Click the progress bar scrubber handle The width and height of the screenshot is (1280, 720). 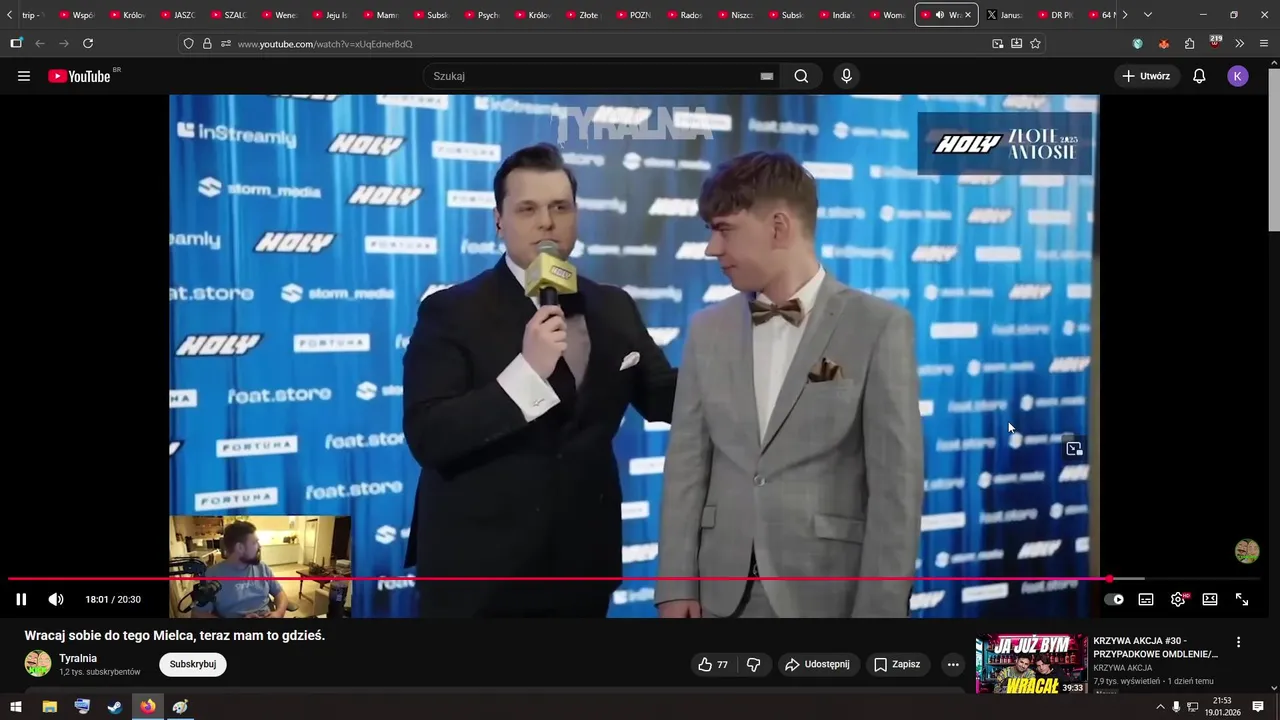(1109, 579)
